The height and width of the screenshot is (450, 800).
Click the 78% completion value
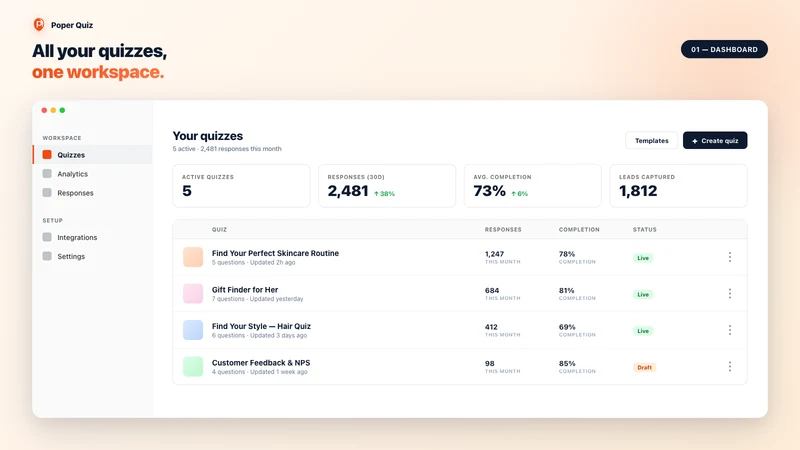tap(567, 254)
